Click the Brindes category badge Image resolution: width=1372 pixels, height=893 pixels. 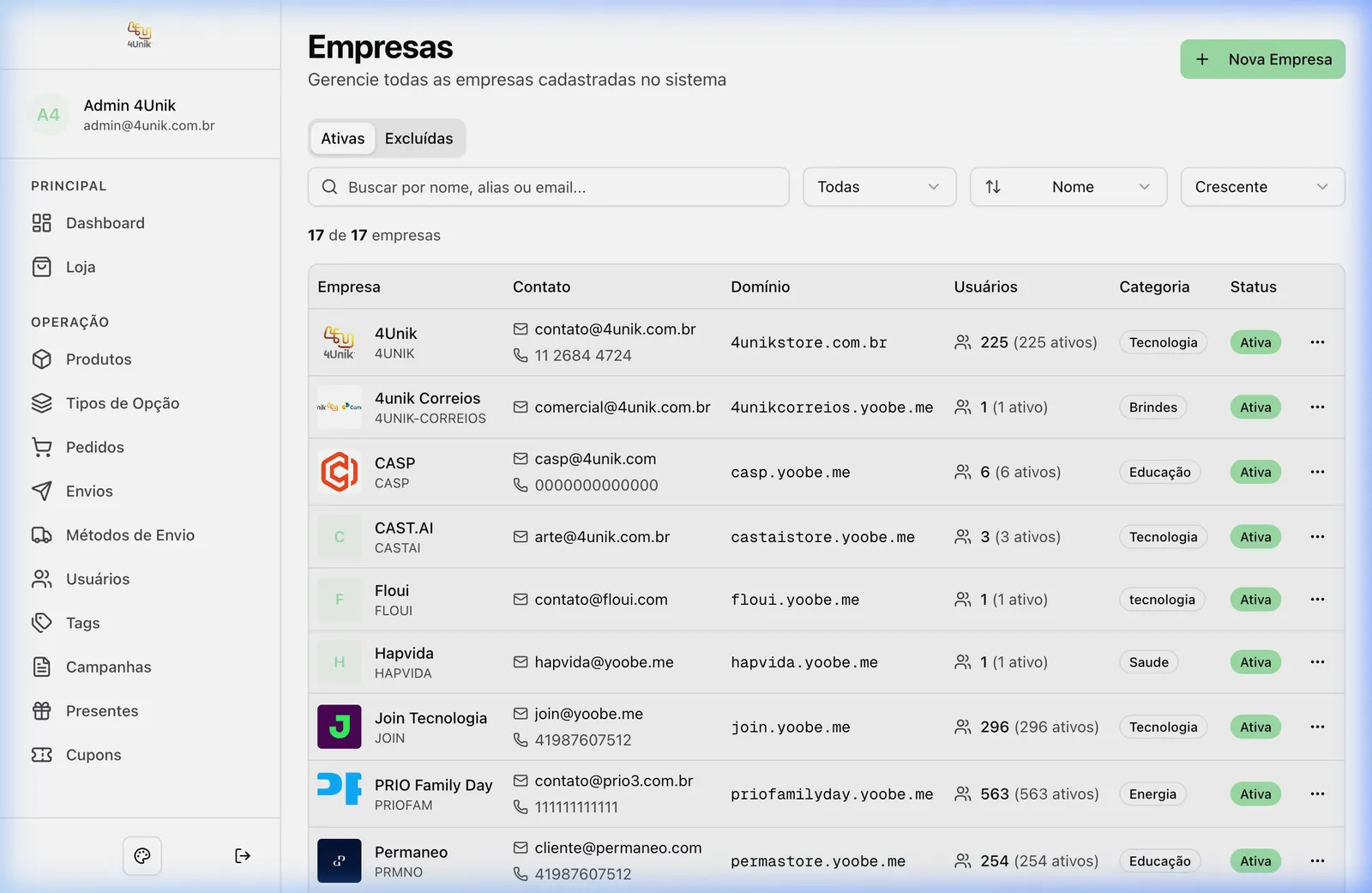click(x=1153, y=407)
